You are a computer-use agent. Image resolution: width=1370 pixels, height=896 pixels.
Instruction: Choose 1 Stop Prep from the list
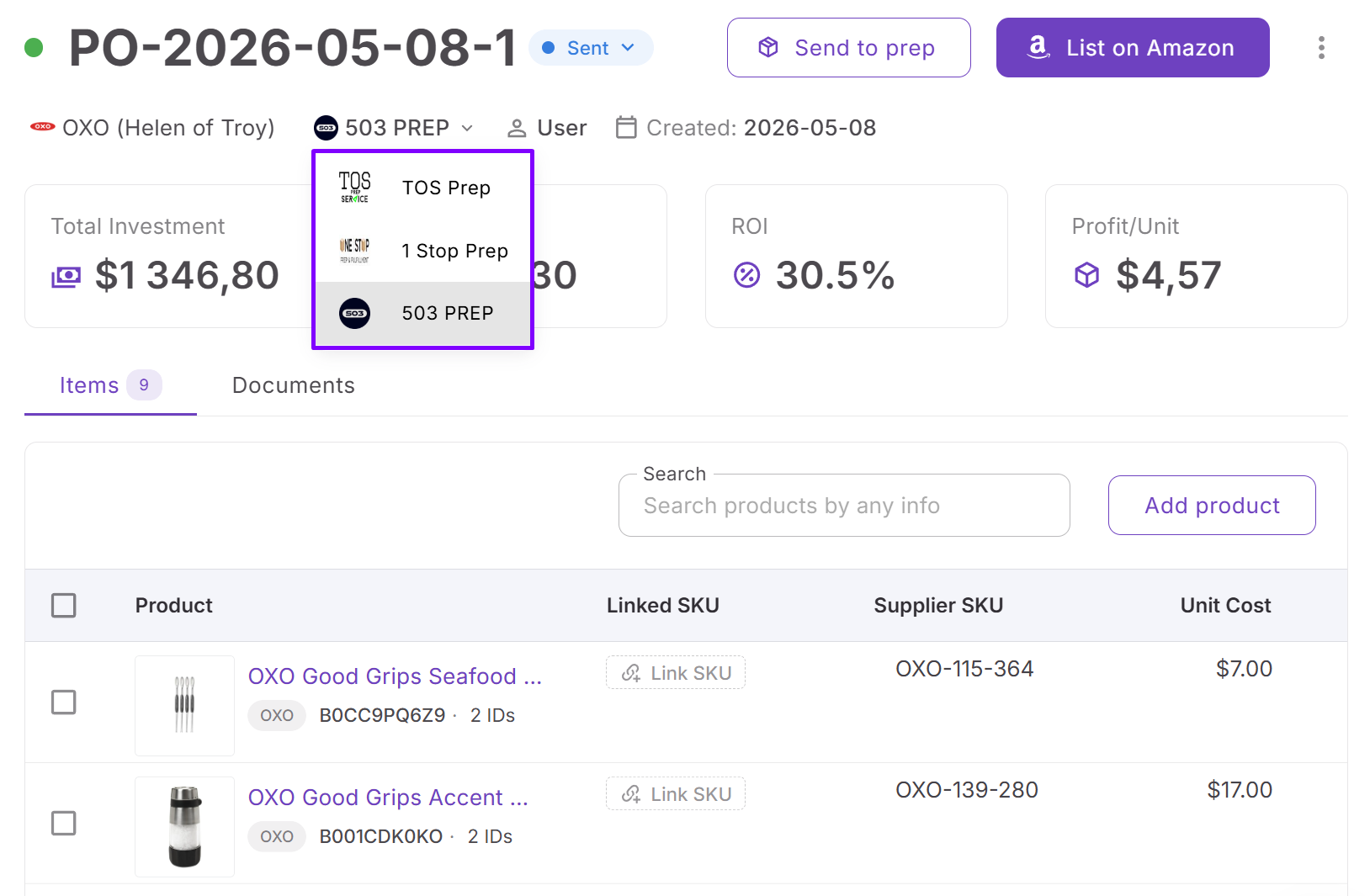coord(422,251)
